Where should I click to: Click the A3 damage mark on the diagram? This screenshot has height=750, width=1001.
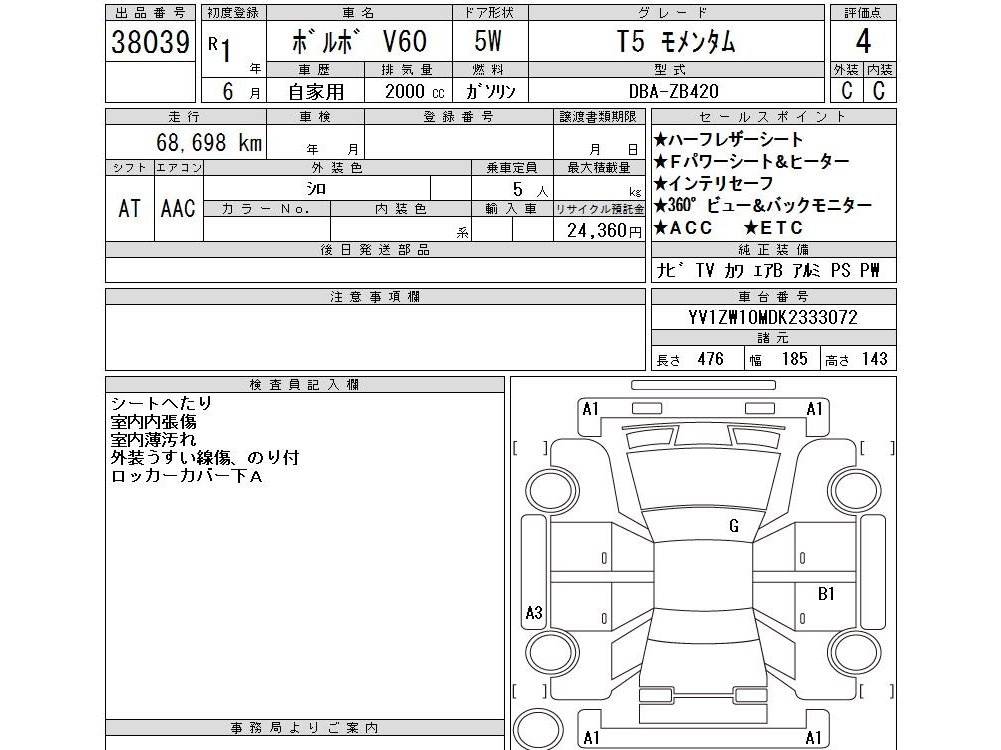tap(534, 613)
